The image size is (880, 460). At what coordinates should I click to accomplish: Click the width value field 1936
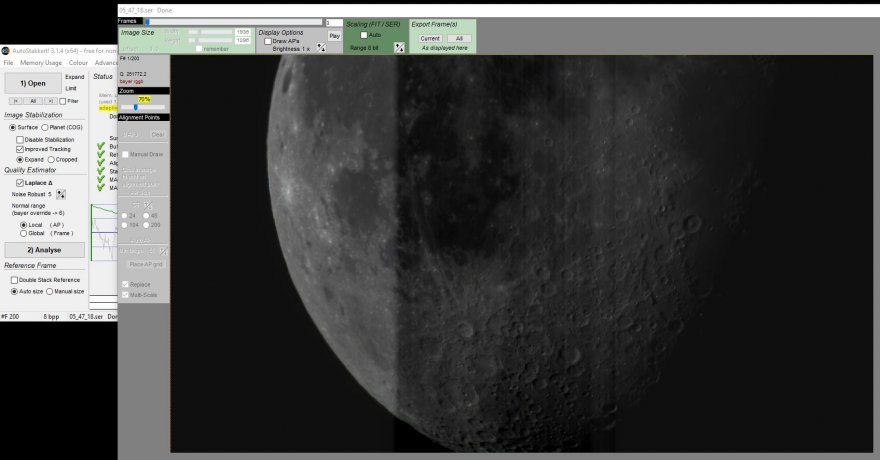pos(242,32)
